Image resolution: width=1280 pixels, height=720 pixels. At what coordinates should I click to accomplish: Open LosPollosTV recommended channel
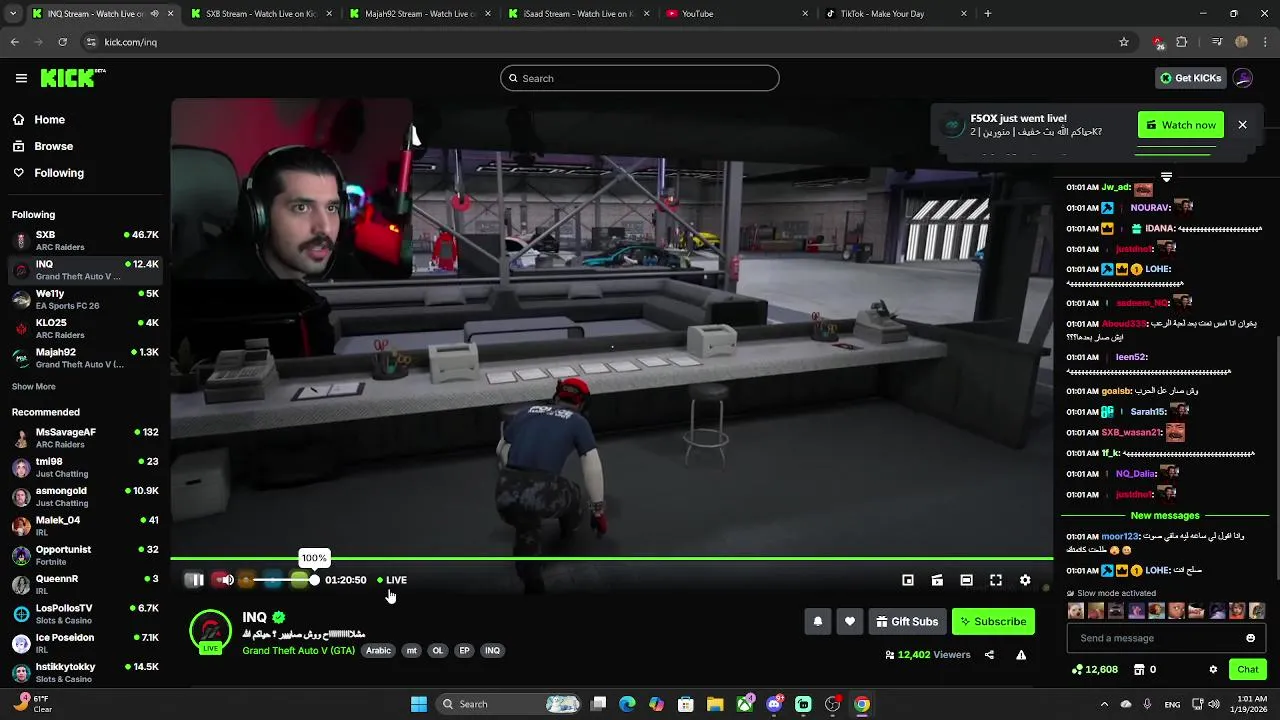(85, 614)
